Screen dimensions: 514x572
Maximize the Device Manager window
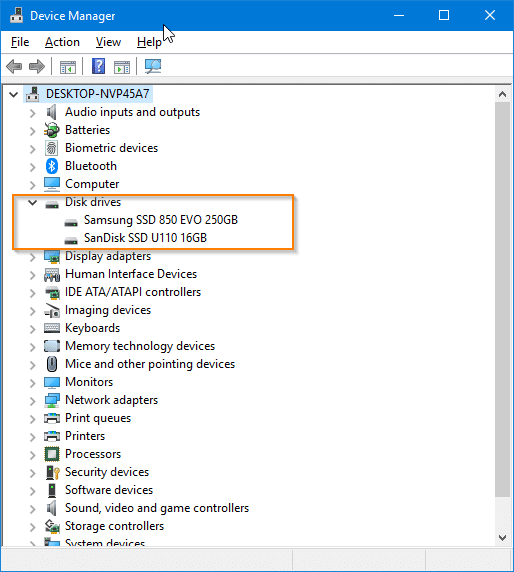coord(444,15)
